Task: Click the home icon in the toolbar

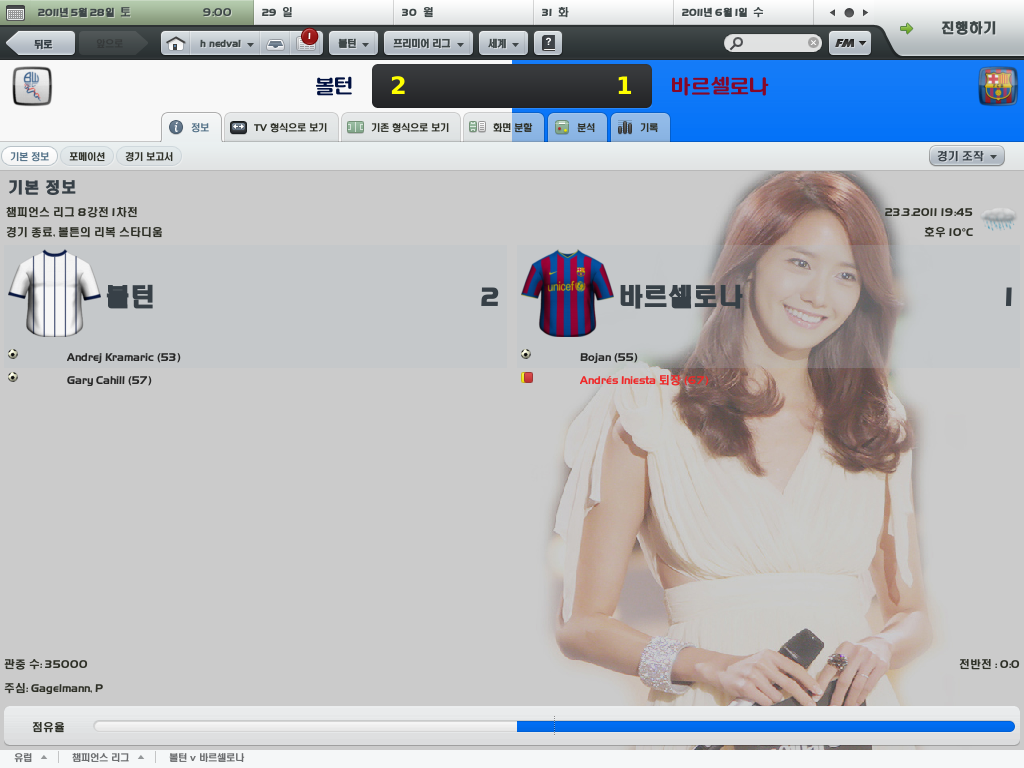Action: (x=176, y=44)
